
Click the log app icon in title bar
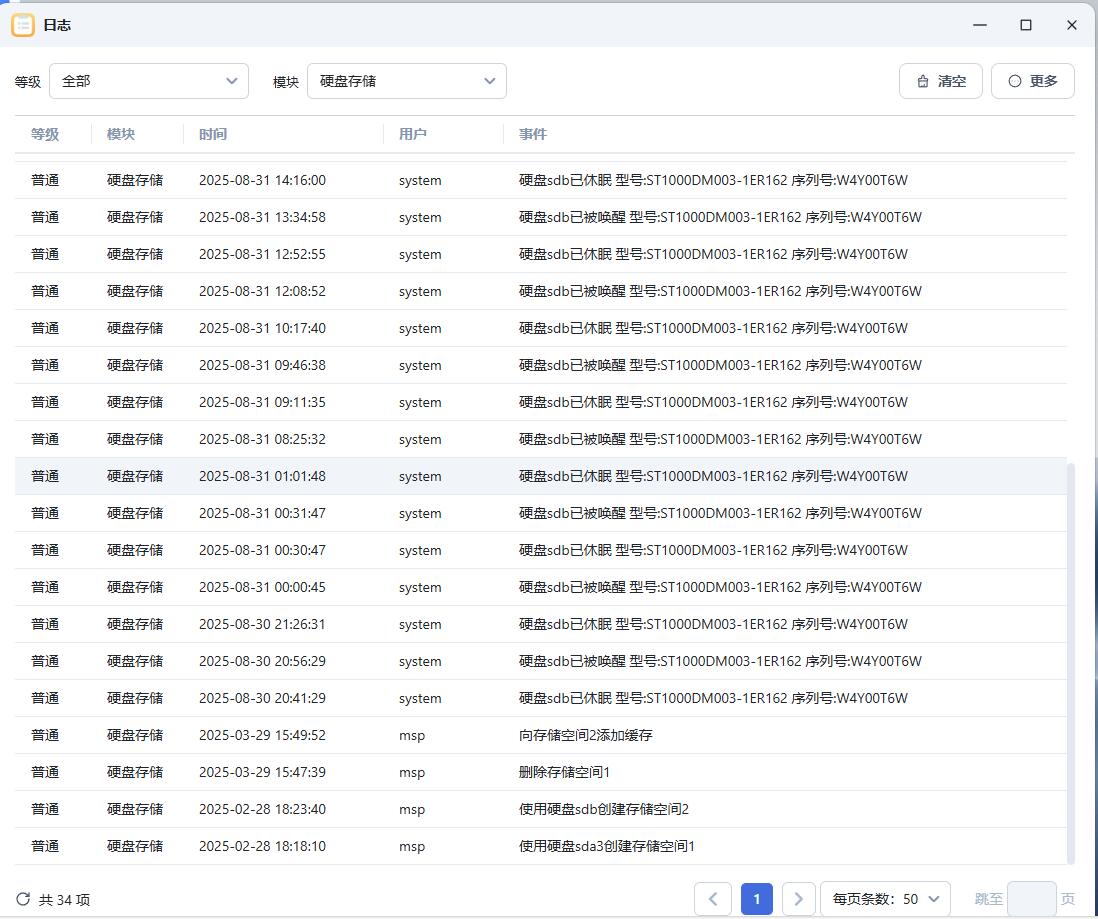click(x=23, y=25)
